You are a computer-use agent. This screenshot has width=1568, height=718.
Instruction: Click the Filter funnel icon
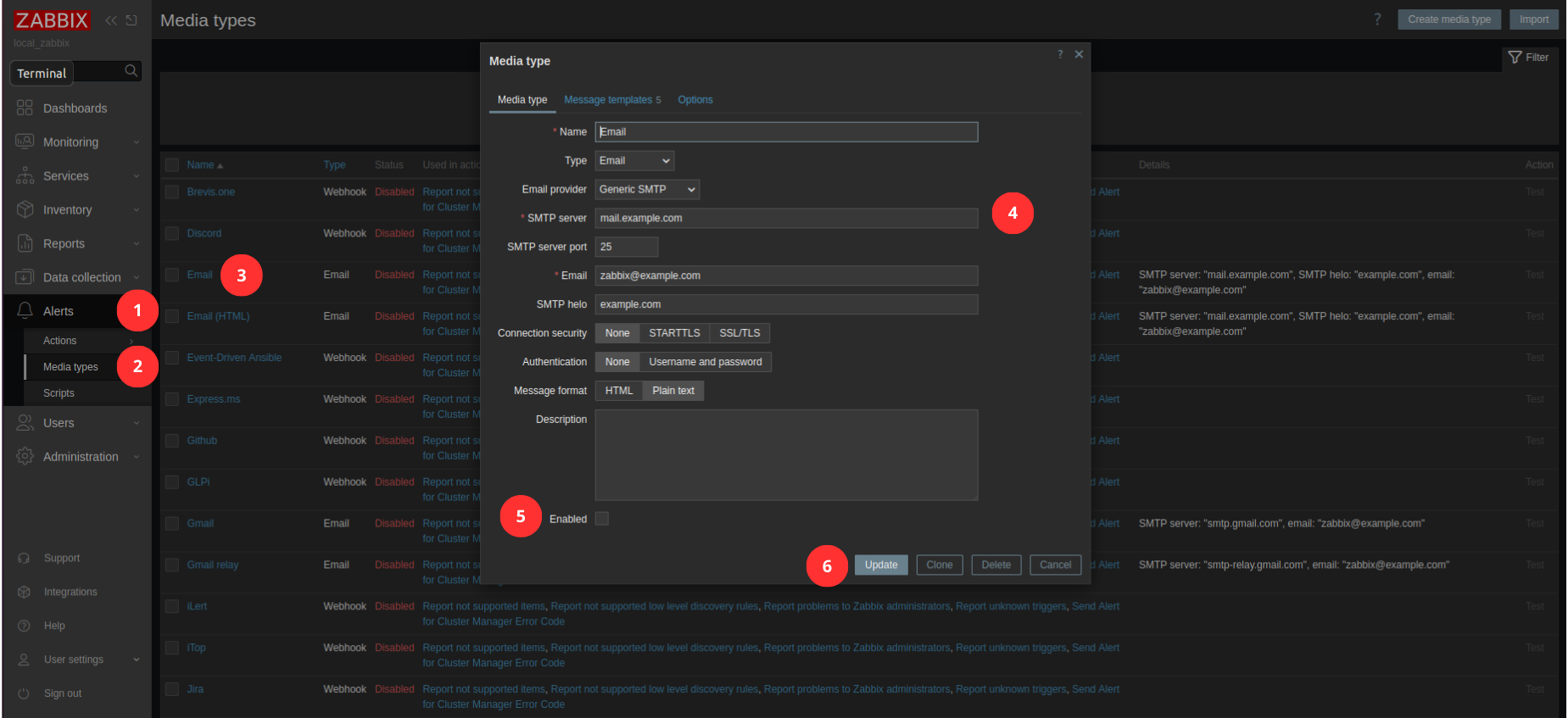point(1515,57)
